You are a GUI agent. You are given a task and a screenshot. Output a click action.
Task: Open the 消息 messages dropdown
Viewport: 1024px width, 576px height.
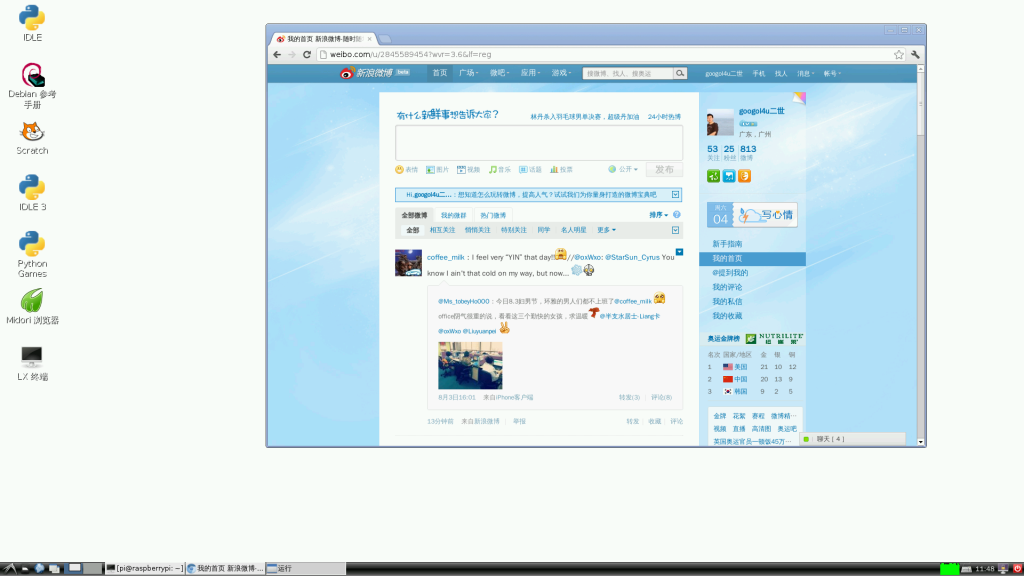pos(805,74)
